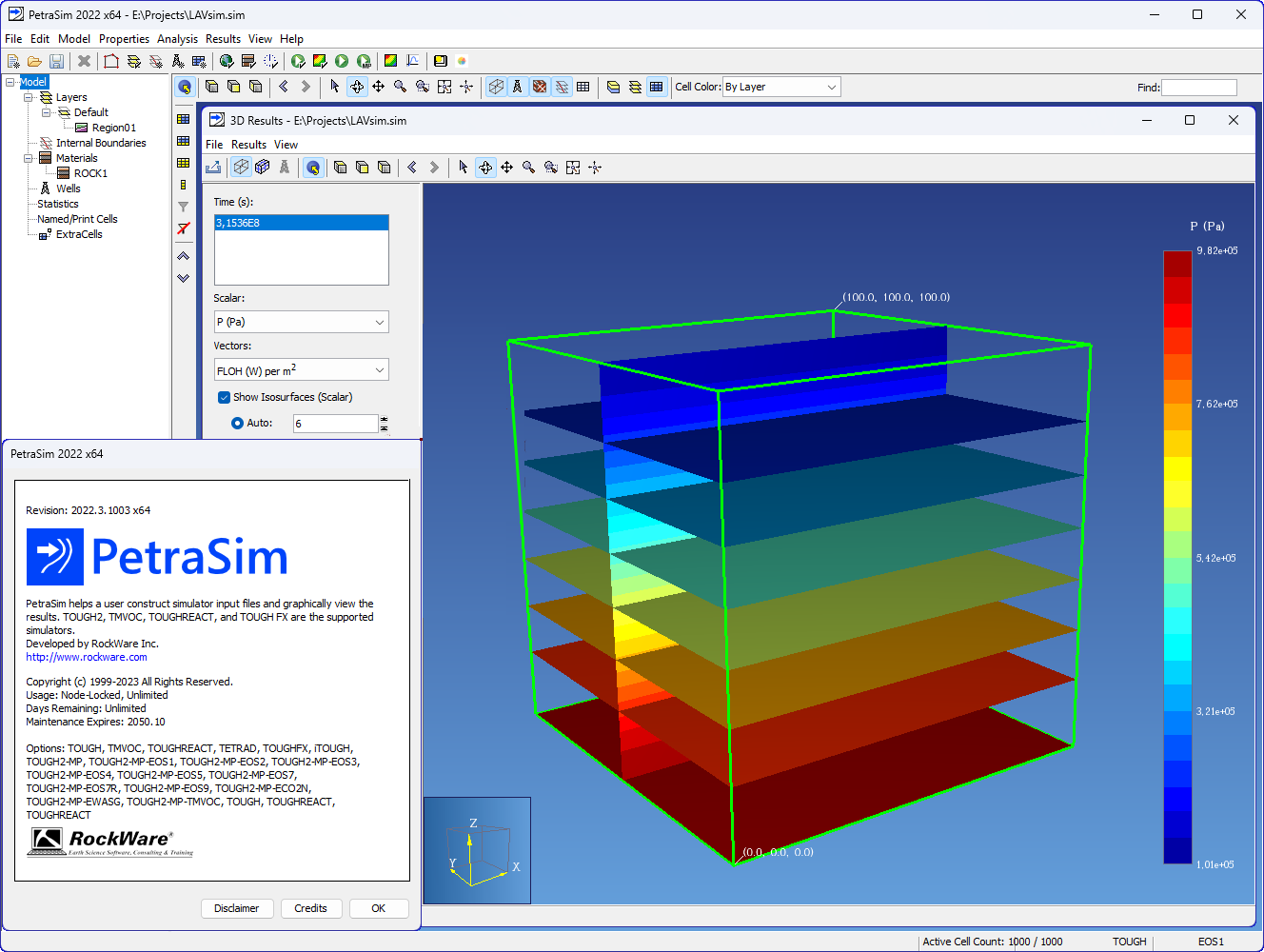
Task: Collapse the Layers tree node
Action: coord(29,97)
